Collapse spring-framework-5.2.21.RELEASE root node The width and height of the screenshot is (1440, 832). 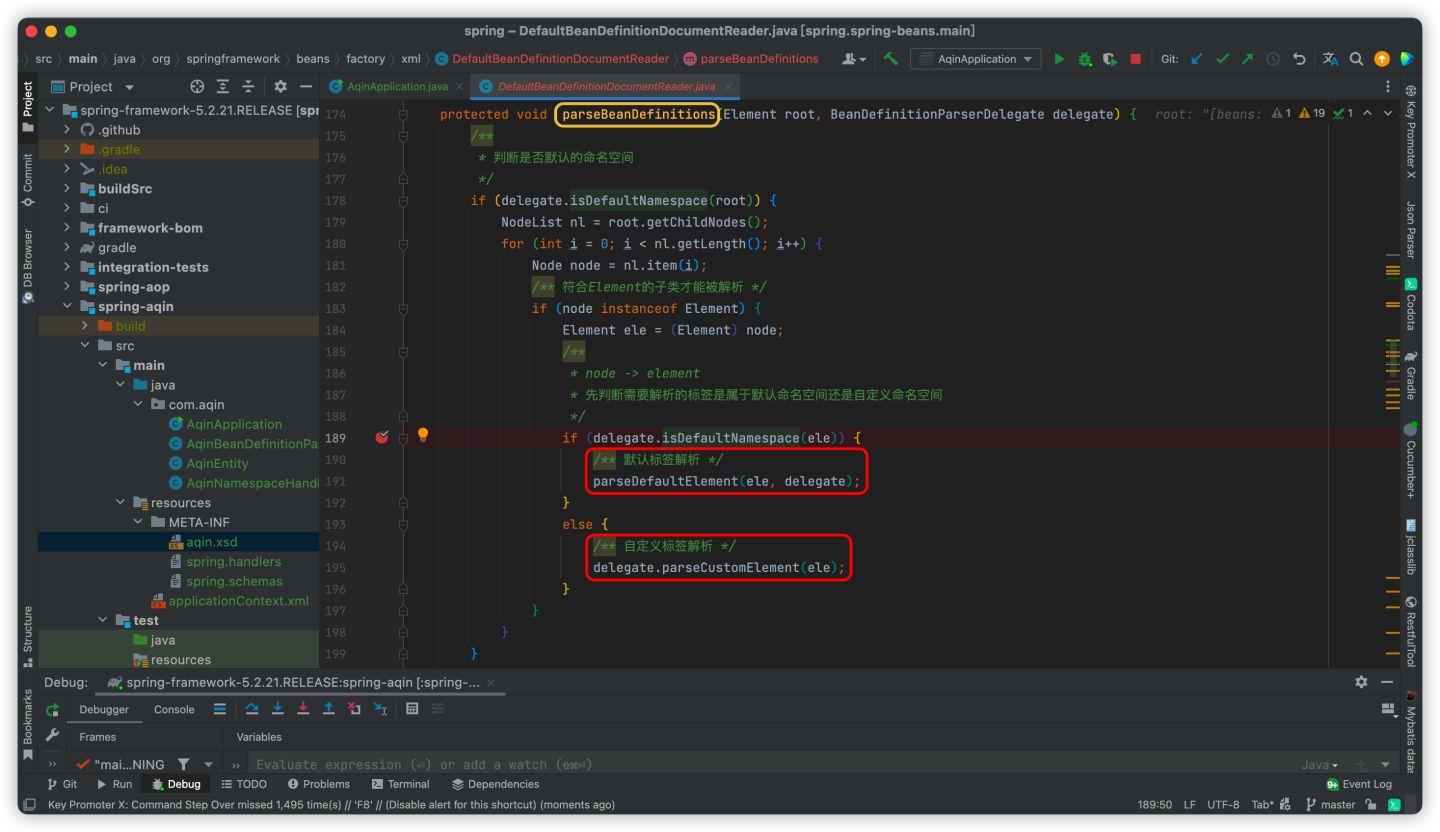(x=50, y=110)
